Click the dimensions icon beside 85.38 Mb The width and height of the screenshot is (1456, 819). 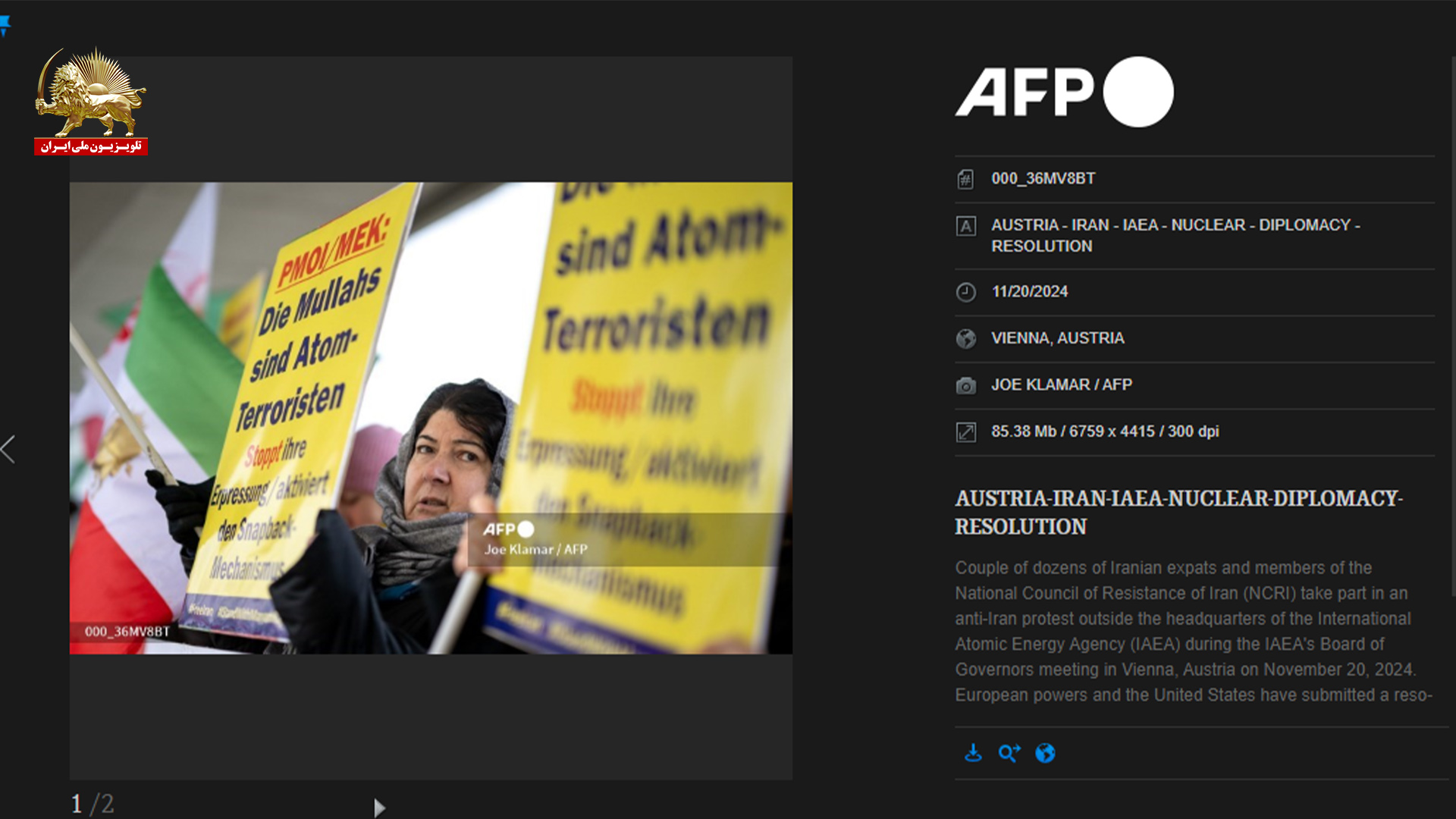click(965, 431)
